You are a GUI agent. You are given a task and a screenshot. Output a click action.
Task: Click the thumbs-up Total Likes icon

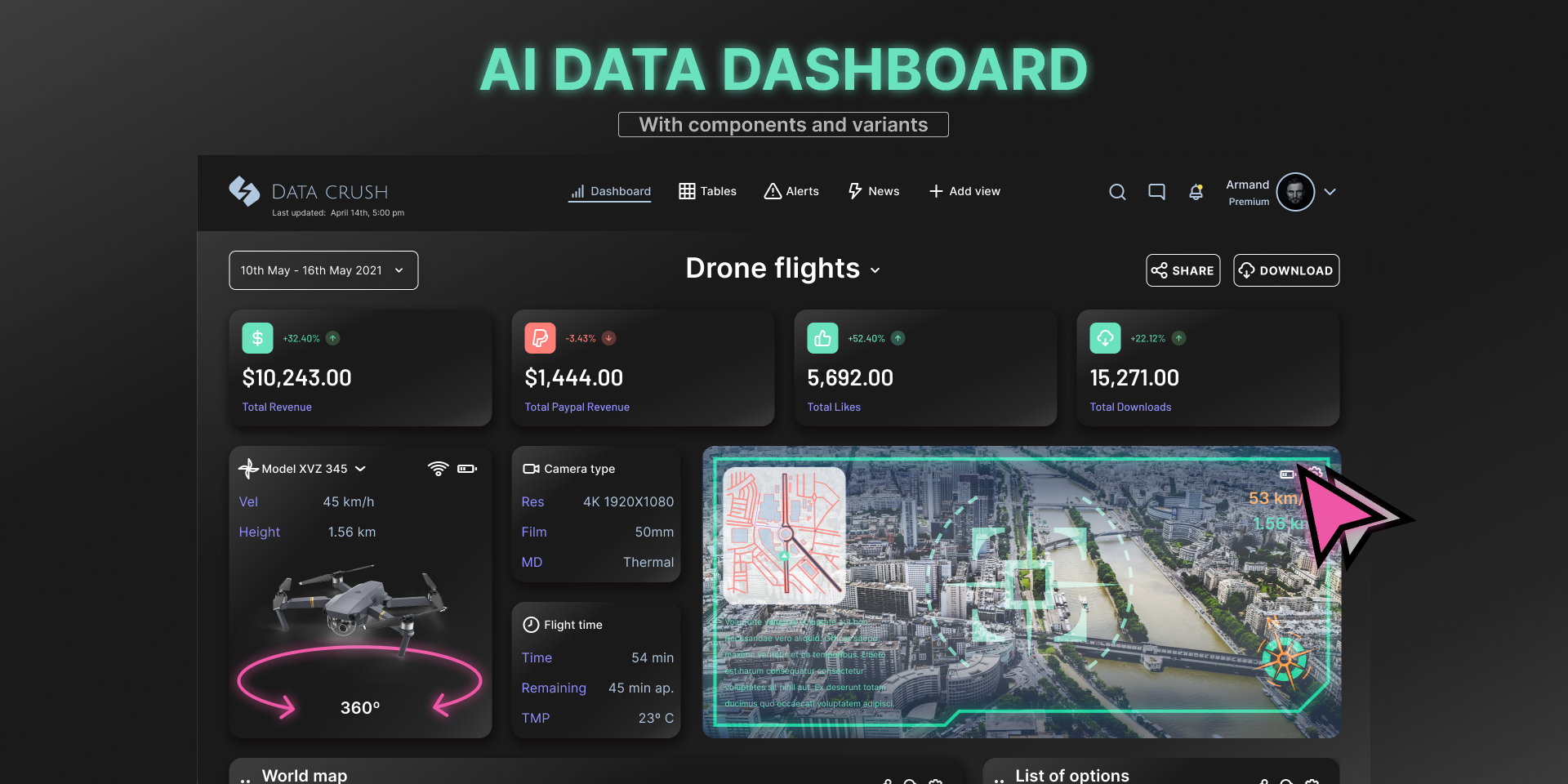[x=822, y=338]
